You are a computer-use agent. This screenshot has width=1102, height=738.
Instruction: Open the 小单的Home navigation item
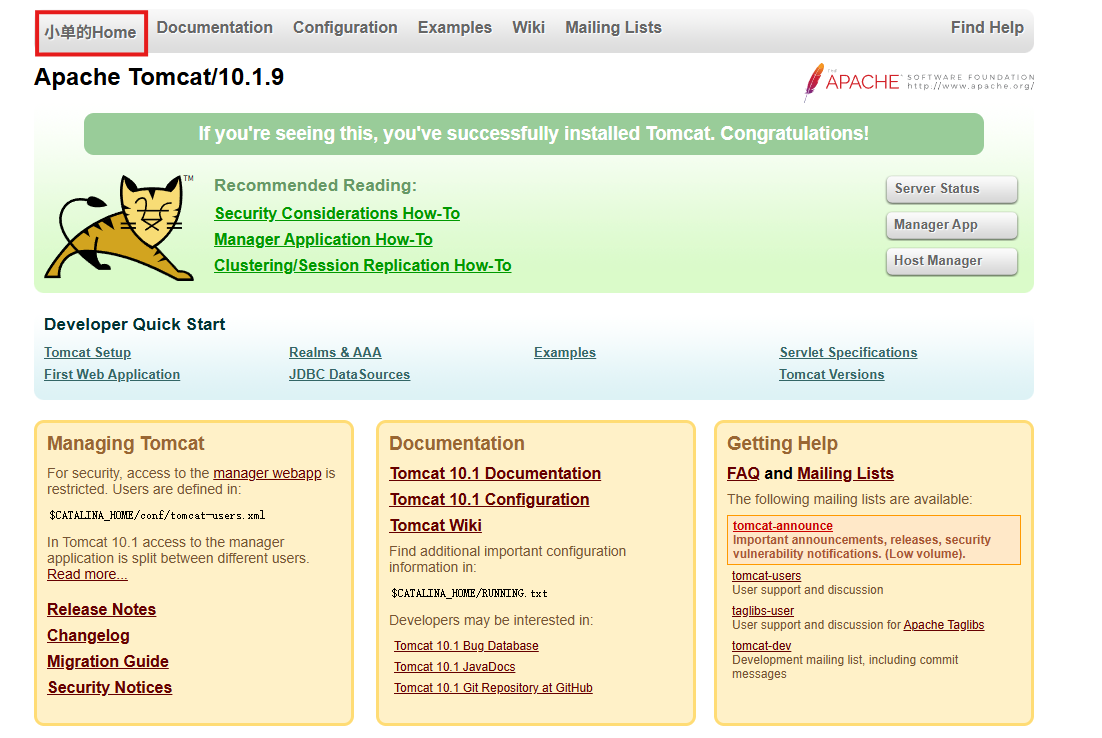tap(90, 33)
